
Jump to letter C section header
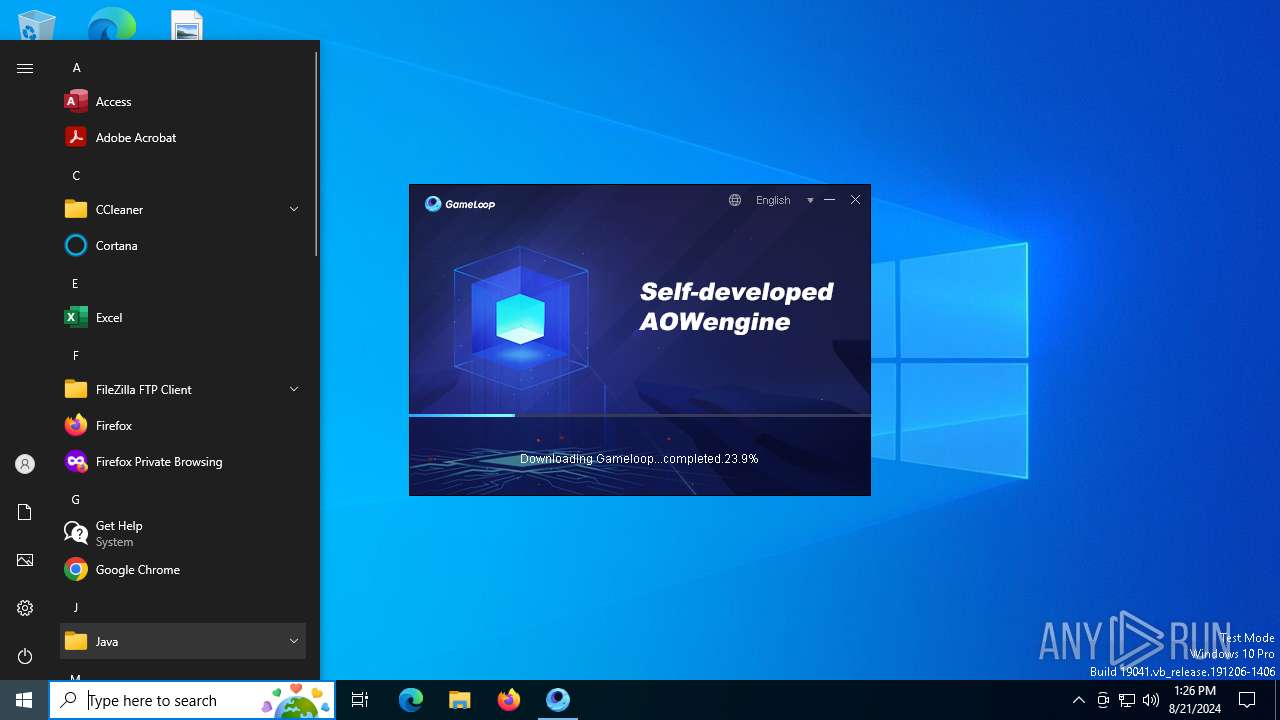click(x=76, y=175)
